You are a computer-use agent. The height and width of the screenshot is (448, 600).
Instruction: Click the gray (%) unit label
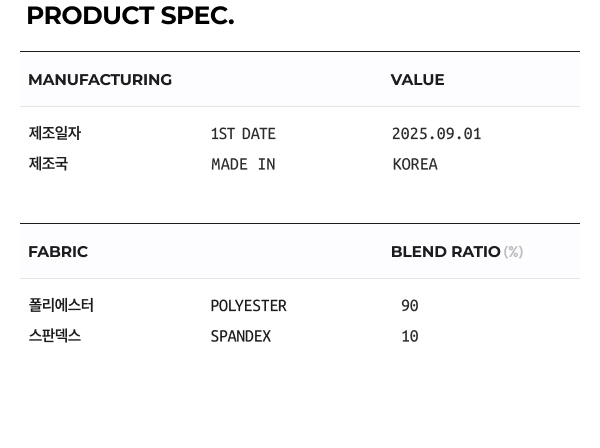click(x=513, y=252)
